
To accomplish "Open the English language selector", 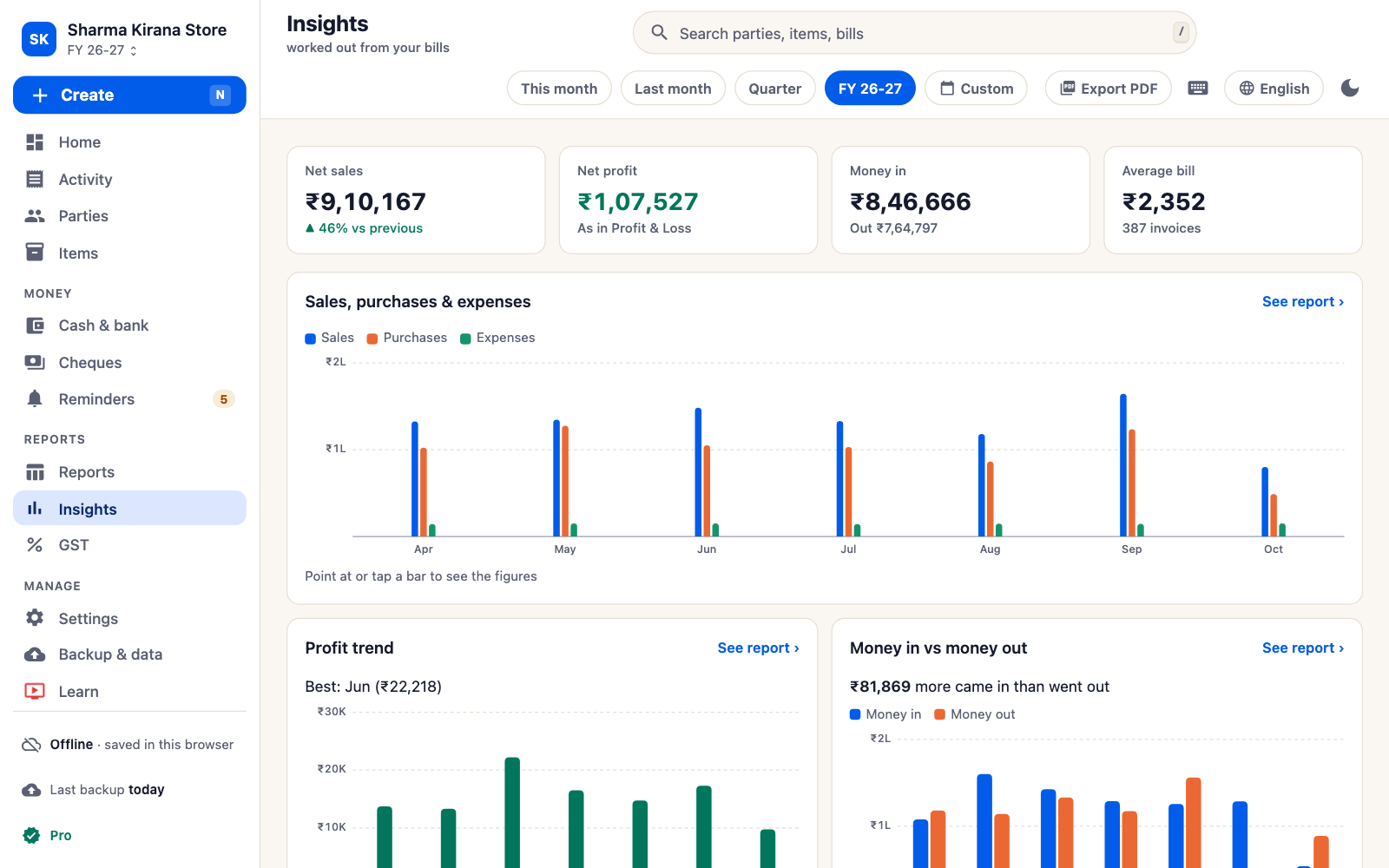I will (1274, 88).
